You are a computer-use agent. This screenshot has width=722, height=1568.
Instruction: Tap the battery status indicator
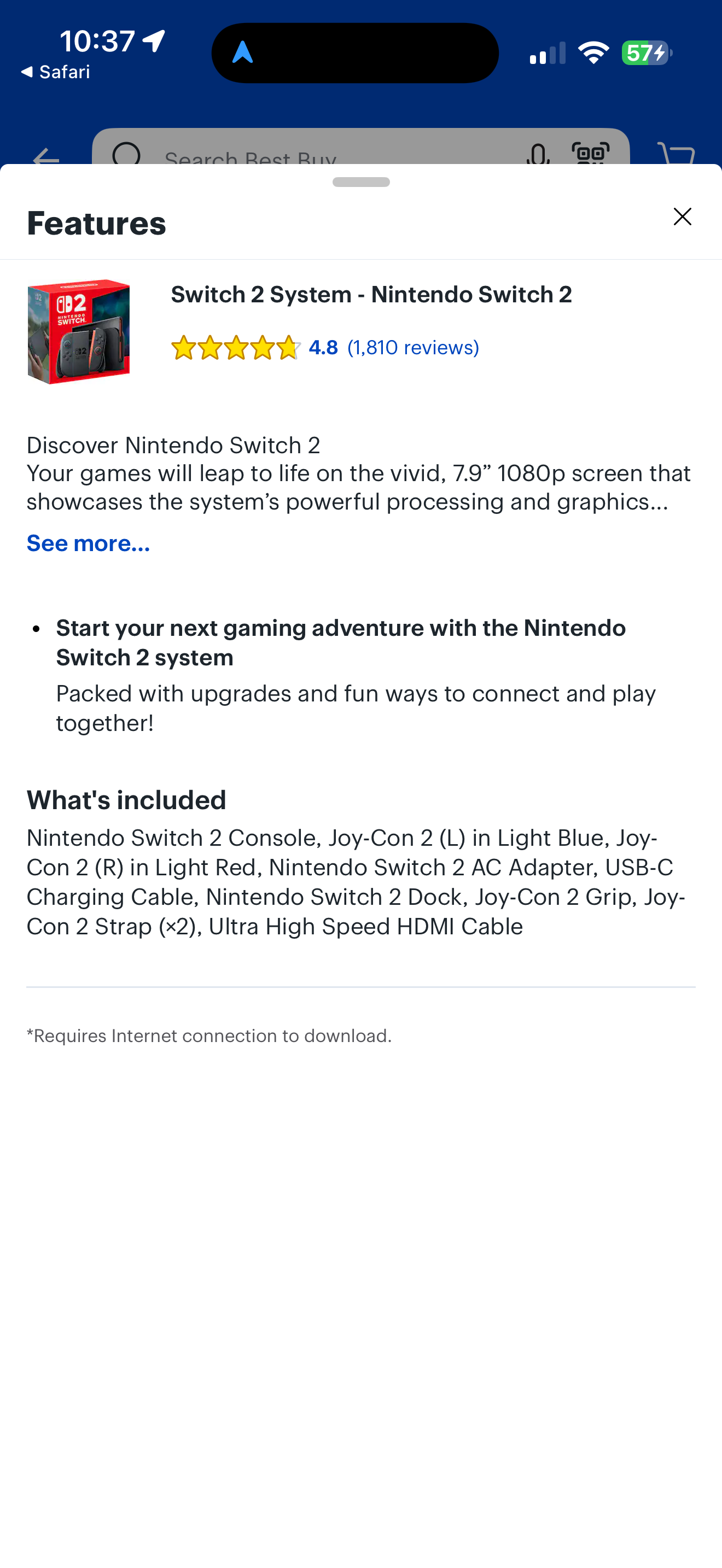(647, 53)
